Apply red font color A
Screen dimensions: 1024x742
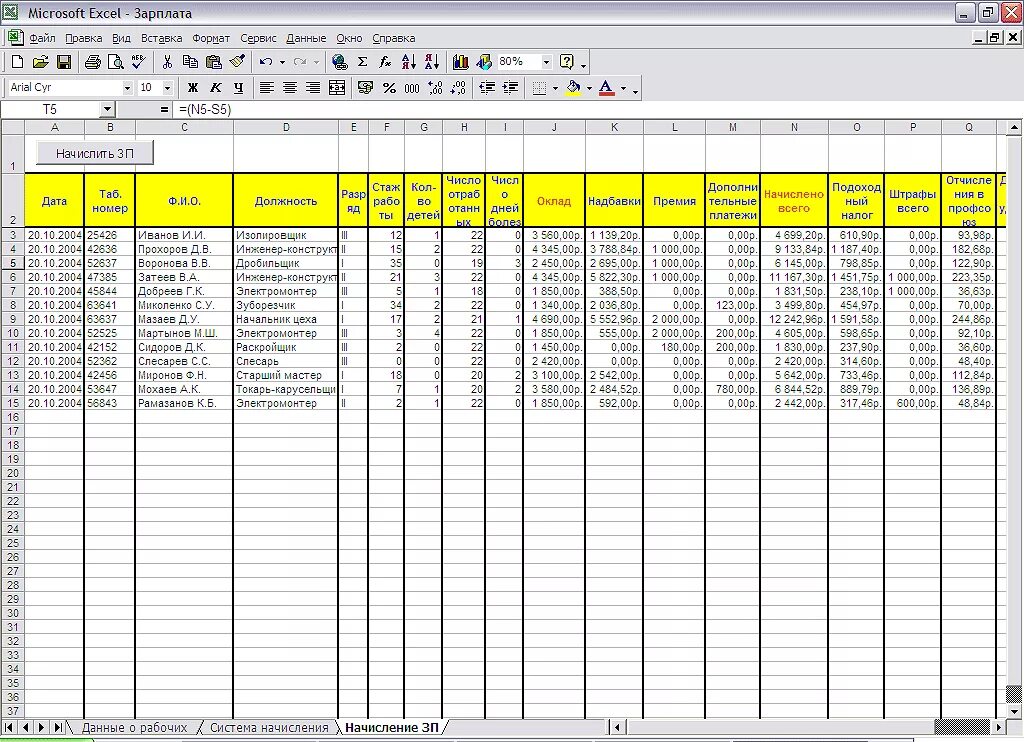point(607,88)
